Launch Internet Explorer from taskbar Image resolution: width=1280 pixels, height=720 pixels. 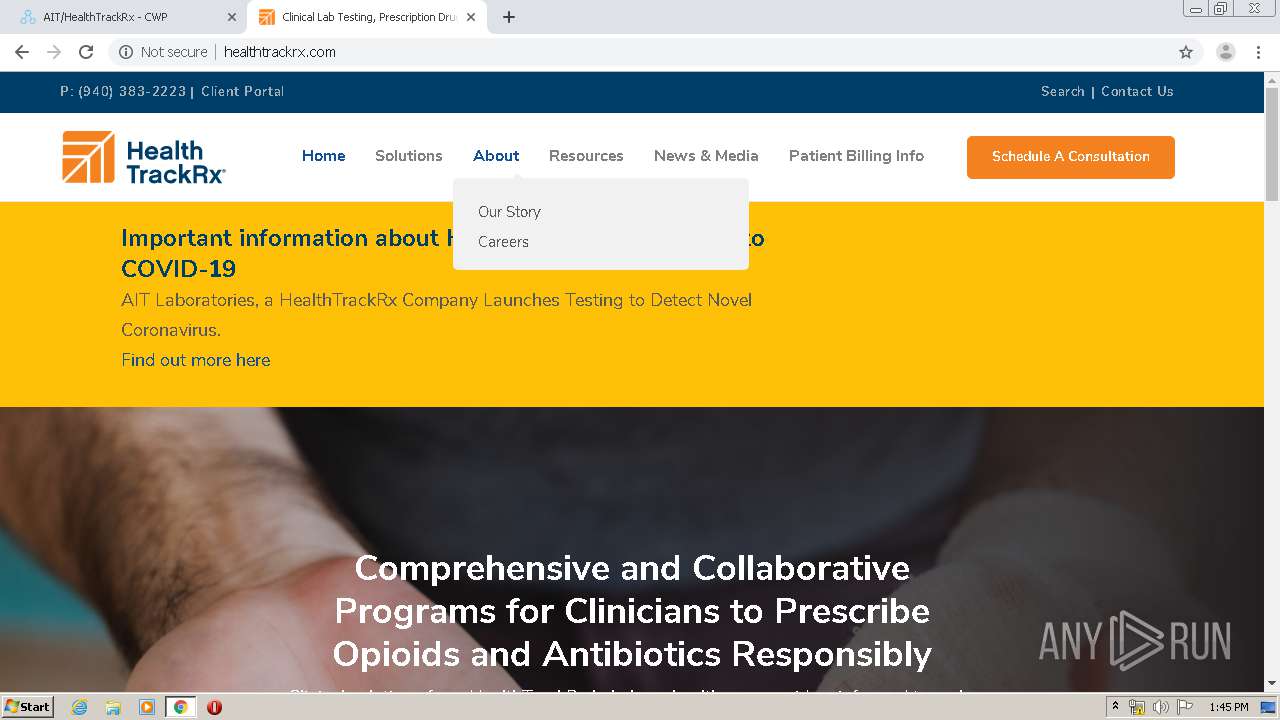coord(79,707)
